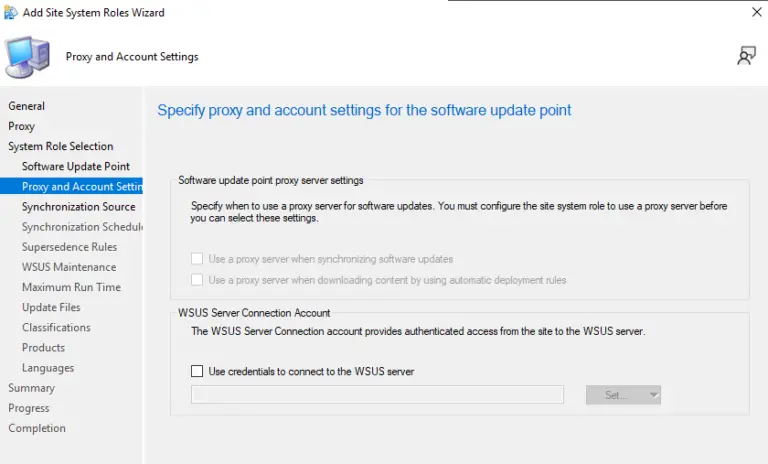
Task: Go to the Languages page
Action: click(x=48, y=368)
